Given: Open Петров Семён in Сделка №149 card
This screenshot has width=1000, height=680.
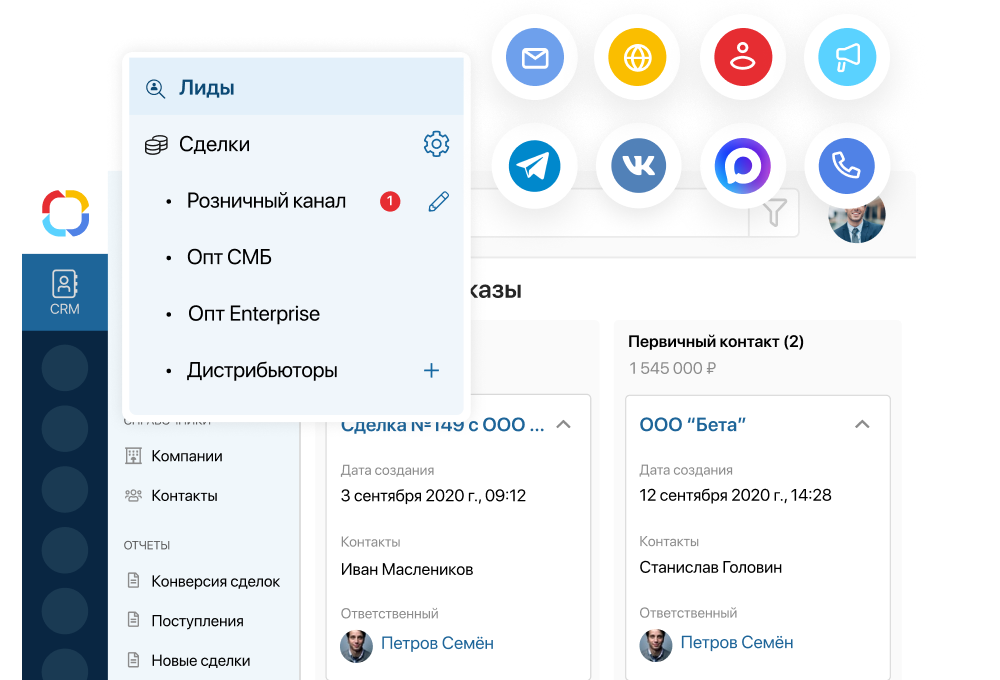Looking at the screenshot, I should (x=437, y=643).
